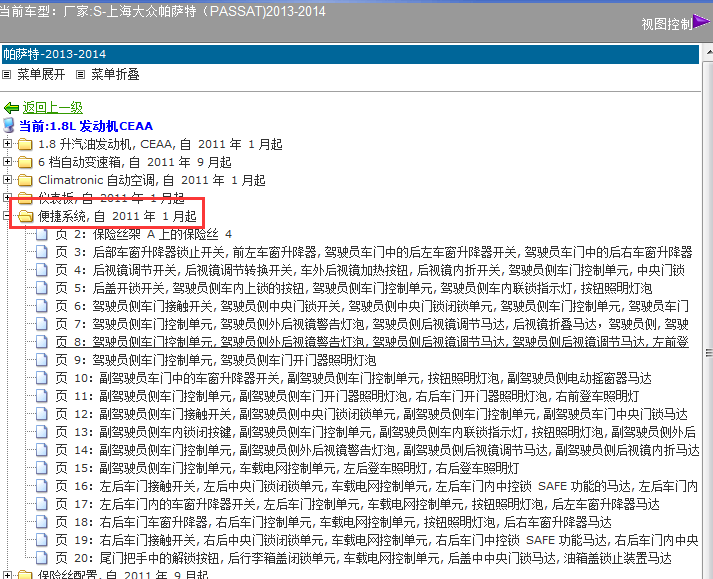Click 当前:1.8L 发动机CEAA heading
This screenshot has width=713, height=579.
86,126
